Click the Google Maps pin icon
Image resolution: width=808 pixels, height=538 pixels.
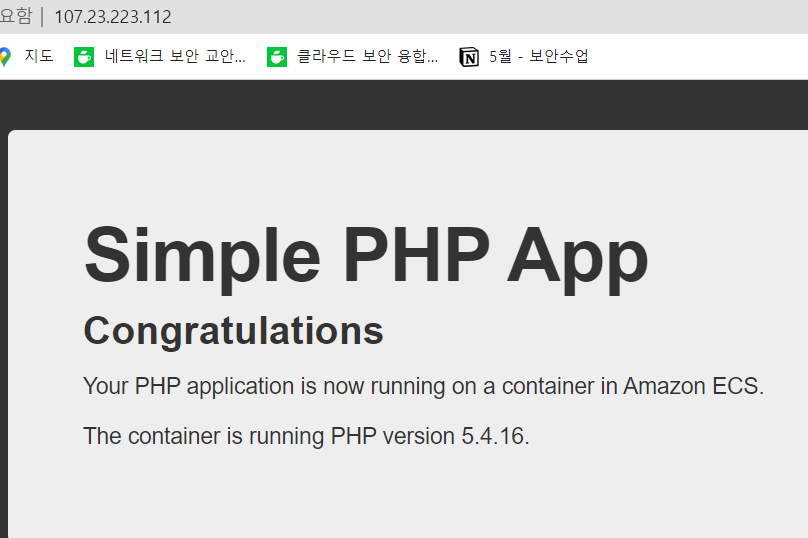point(5,56)
